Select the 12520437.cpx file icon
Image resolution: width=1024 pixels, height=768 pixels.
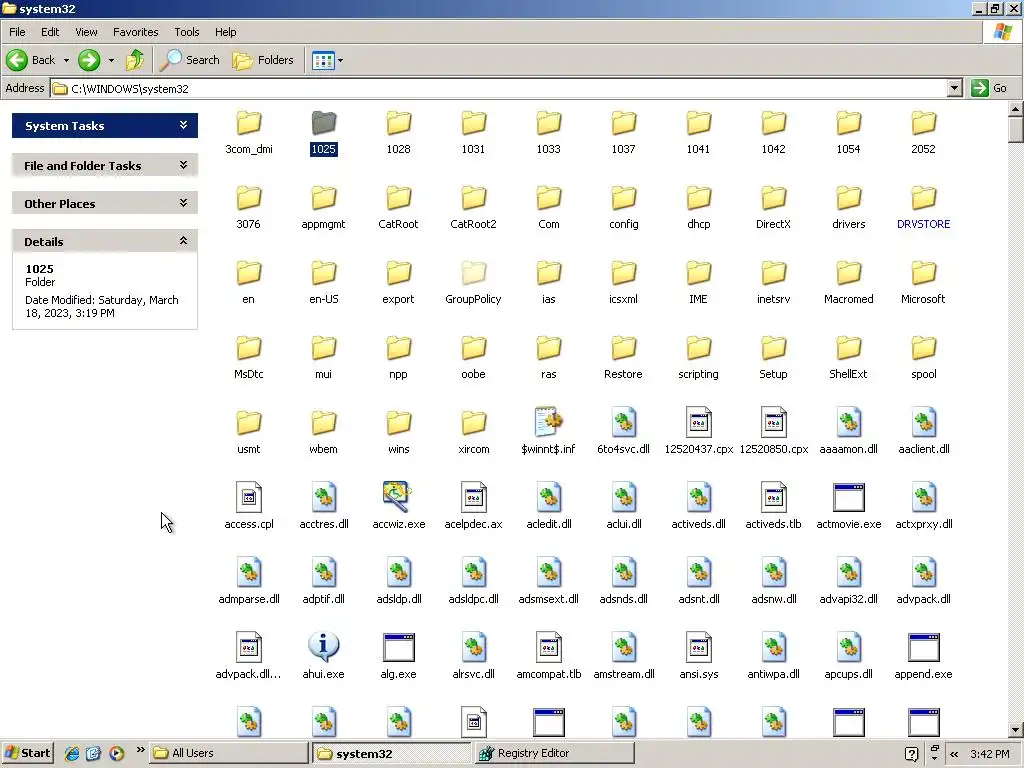click(698, 422)
